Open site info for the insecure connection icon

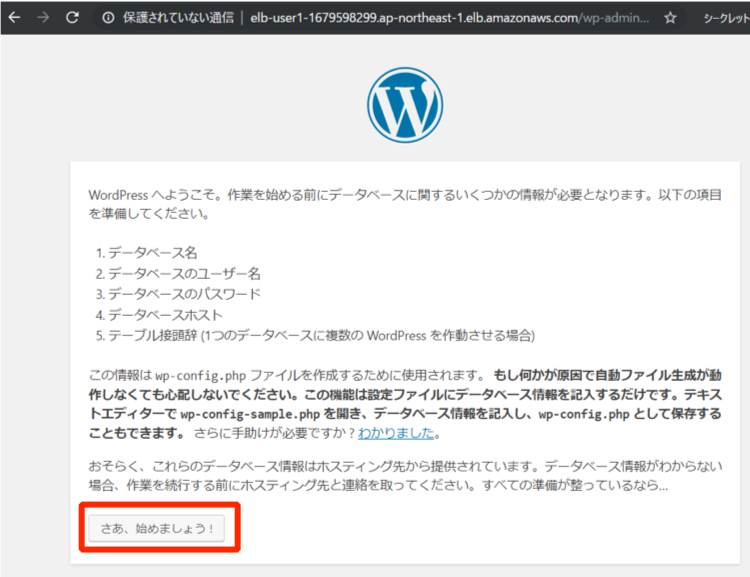click(109, 18)
